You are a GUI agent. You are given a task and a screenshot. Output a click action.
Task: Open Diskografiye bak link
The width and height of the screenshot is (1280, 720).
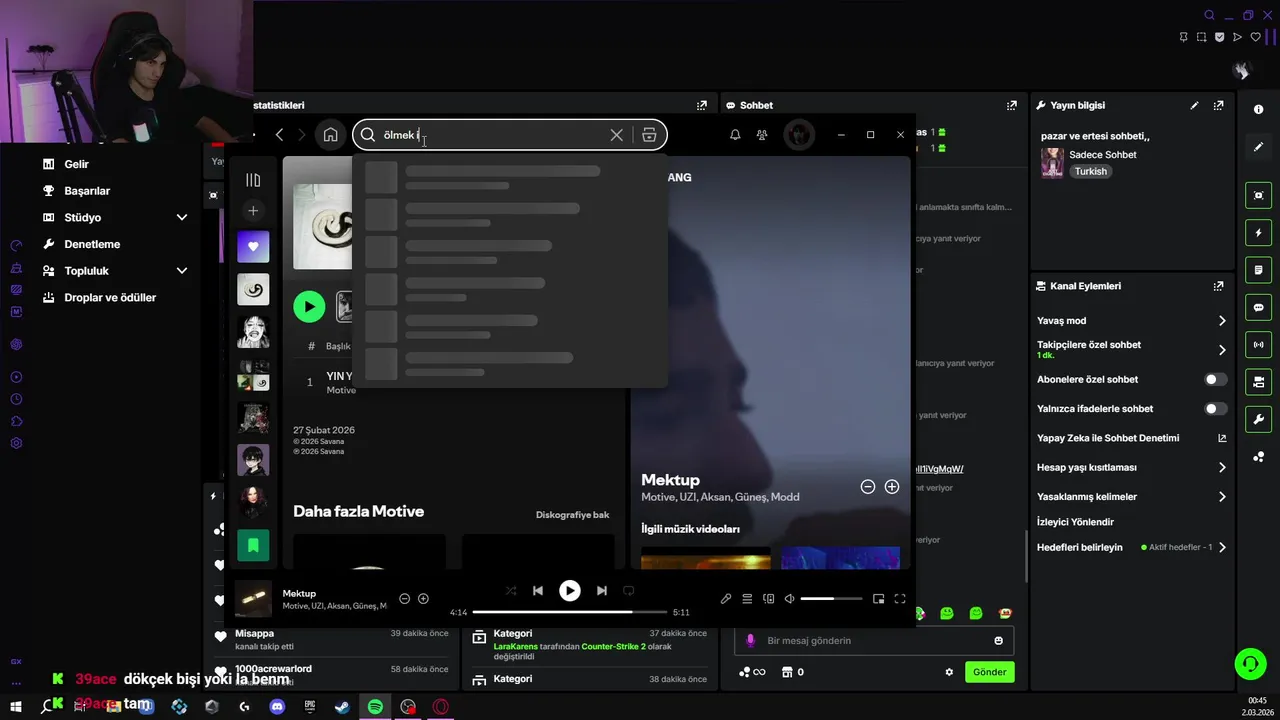(572, 515)
